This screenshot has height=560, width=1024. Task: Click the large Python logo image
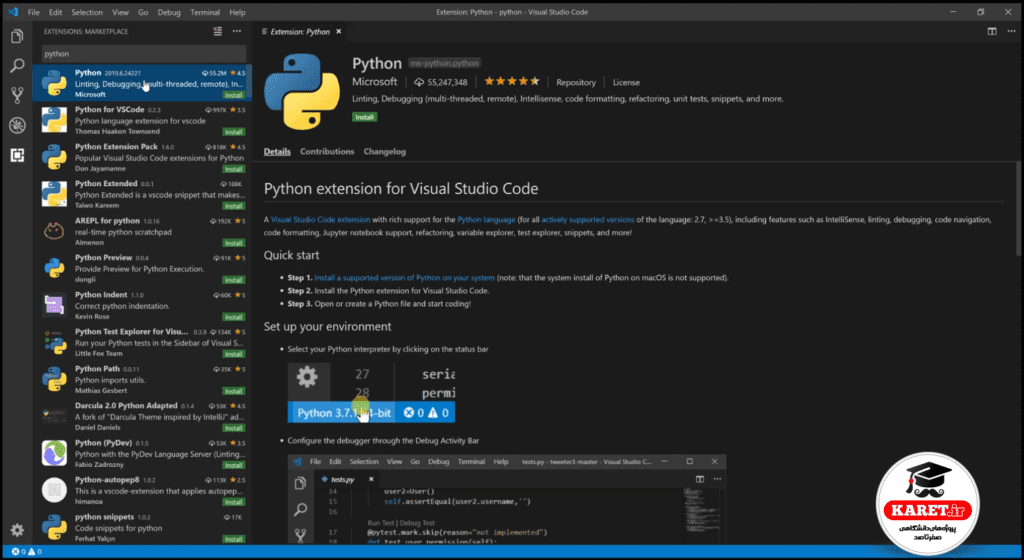(x=302, y=91)
